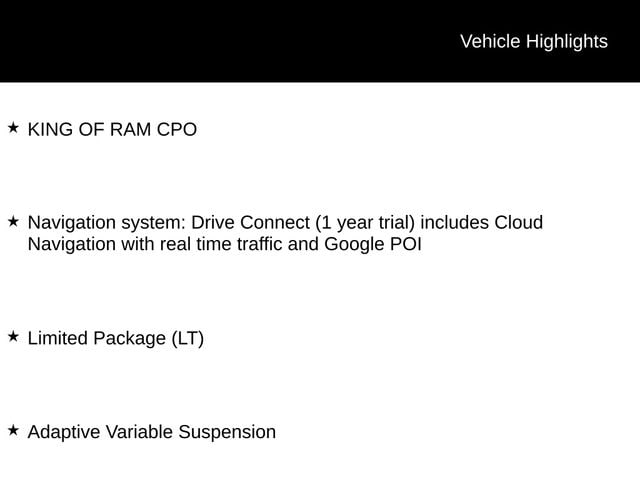Click the Navigation system: Drive Connect line
This screenshot has width=640, height=480.
point(285,223)
